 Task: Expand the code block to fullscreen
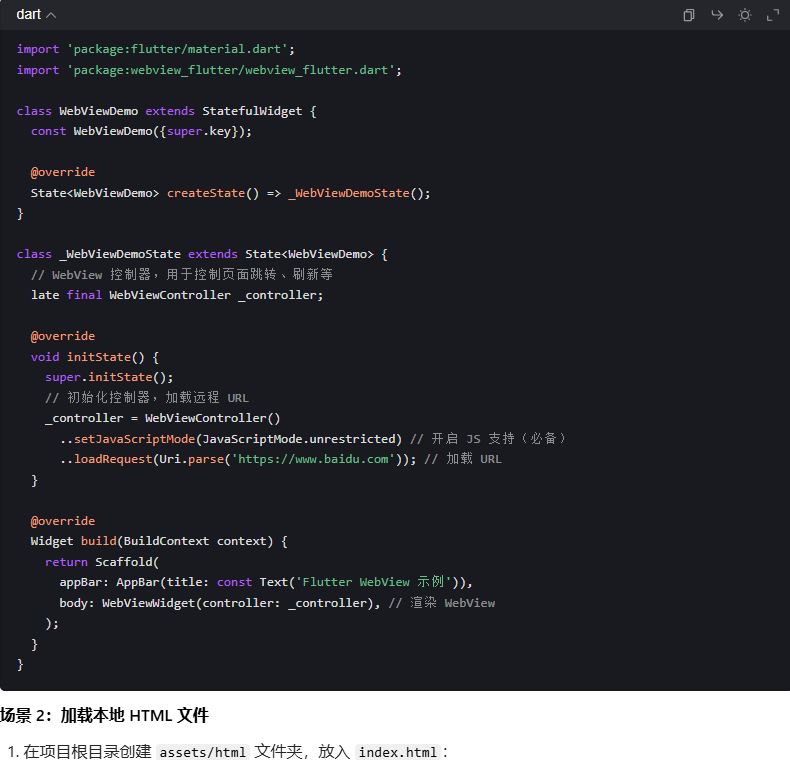tap(773, 15)
